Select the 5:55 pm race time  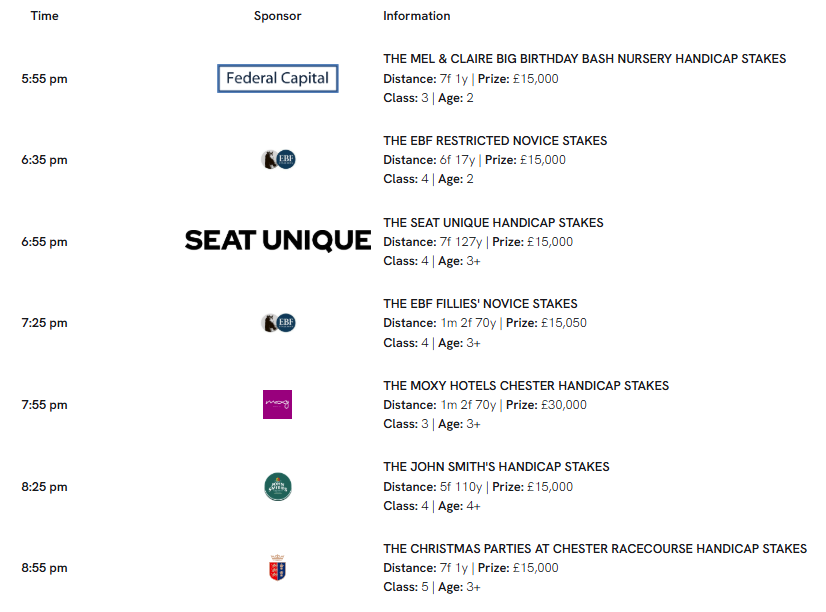[x=44, y=79]
